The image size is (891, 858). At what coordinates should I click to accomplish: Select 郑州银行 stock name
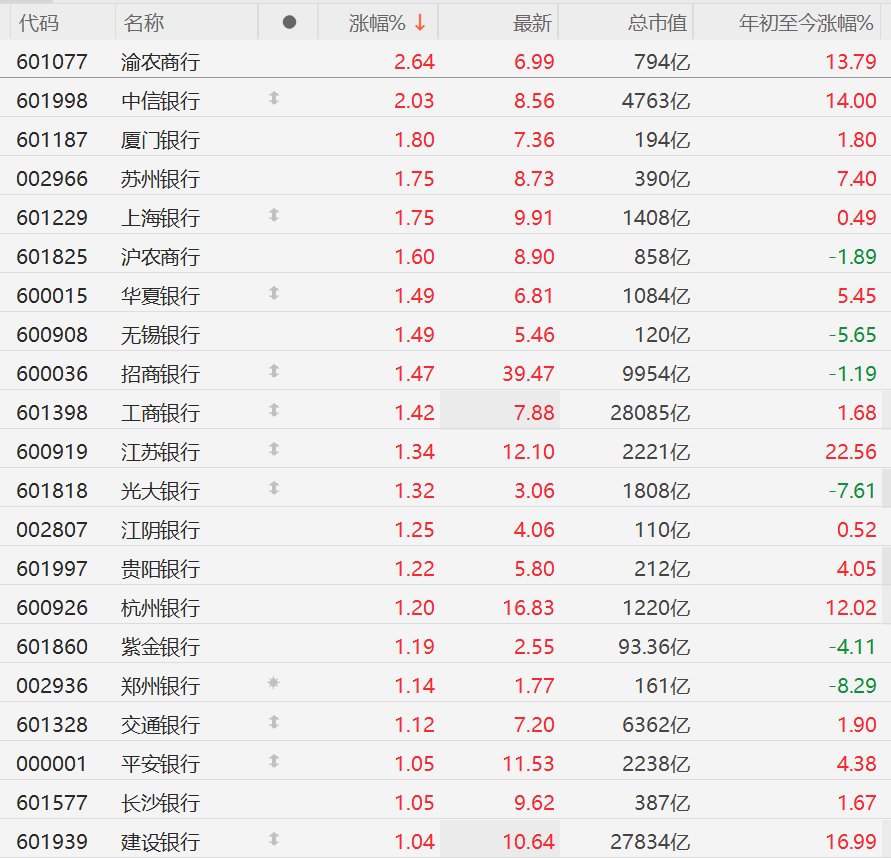(x=160, y=686)
